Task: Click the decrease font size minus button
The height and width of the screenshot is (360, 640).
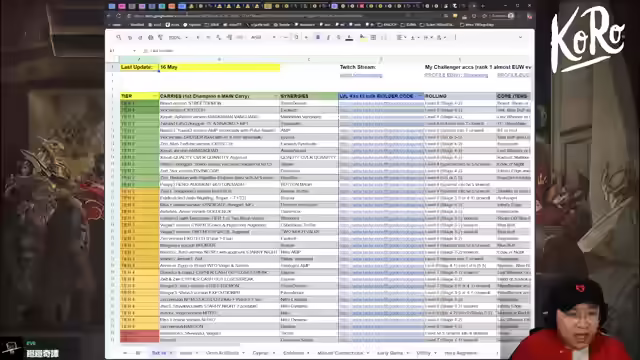Action: click(x=286, y=38)
